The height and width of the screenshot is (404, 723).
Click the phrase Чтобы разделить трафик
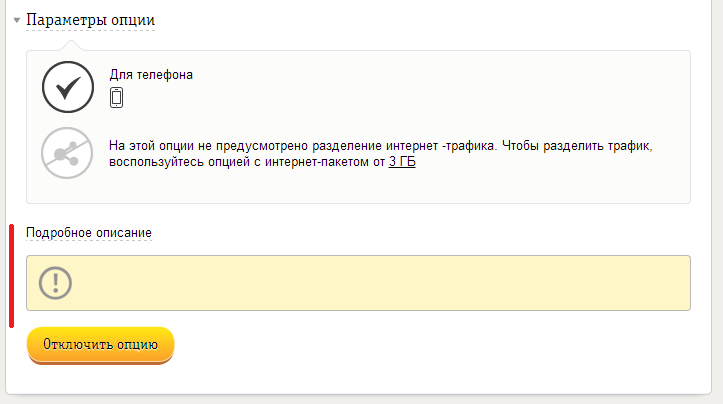point(577,146)
